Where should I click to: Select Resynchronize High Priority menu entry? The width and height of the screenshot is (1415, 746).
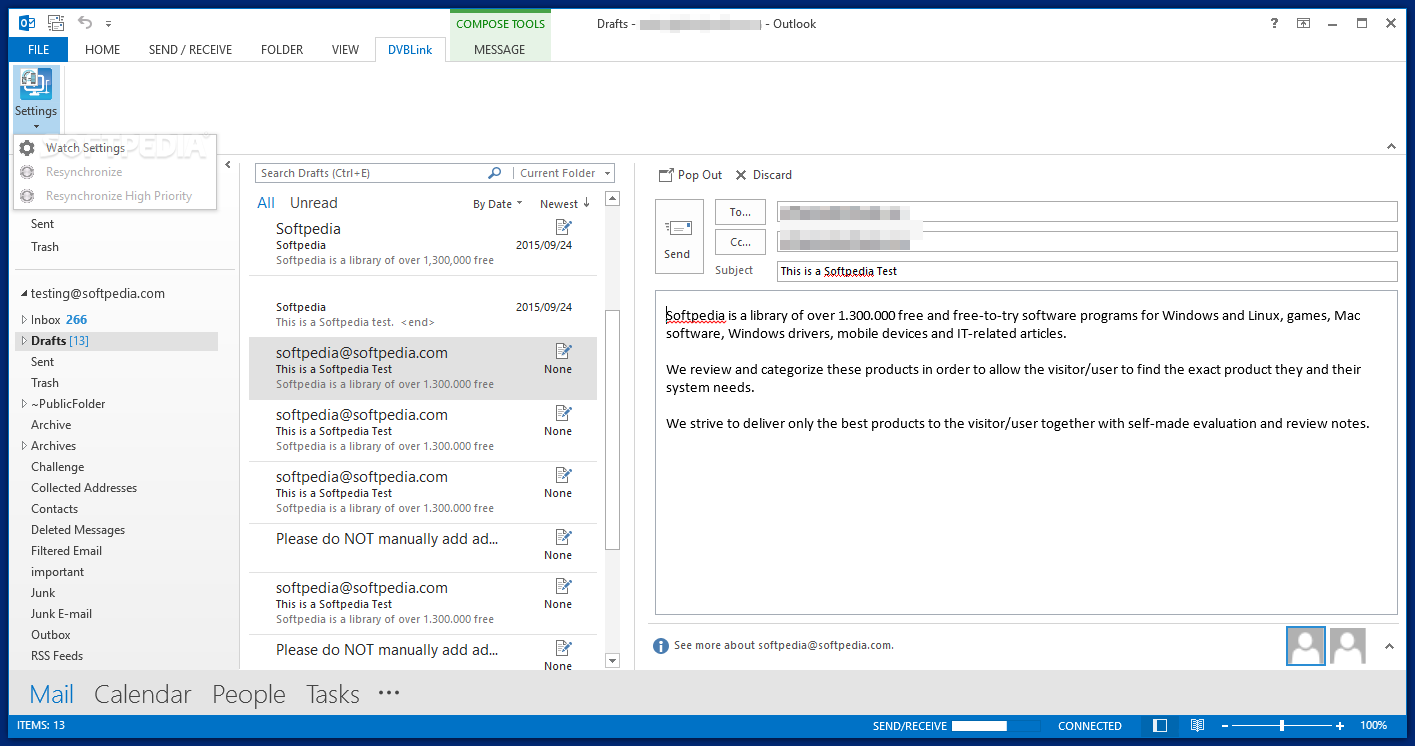pos(118,196)
